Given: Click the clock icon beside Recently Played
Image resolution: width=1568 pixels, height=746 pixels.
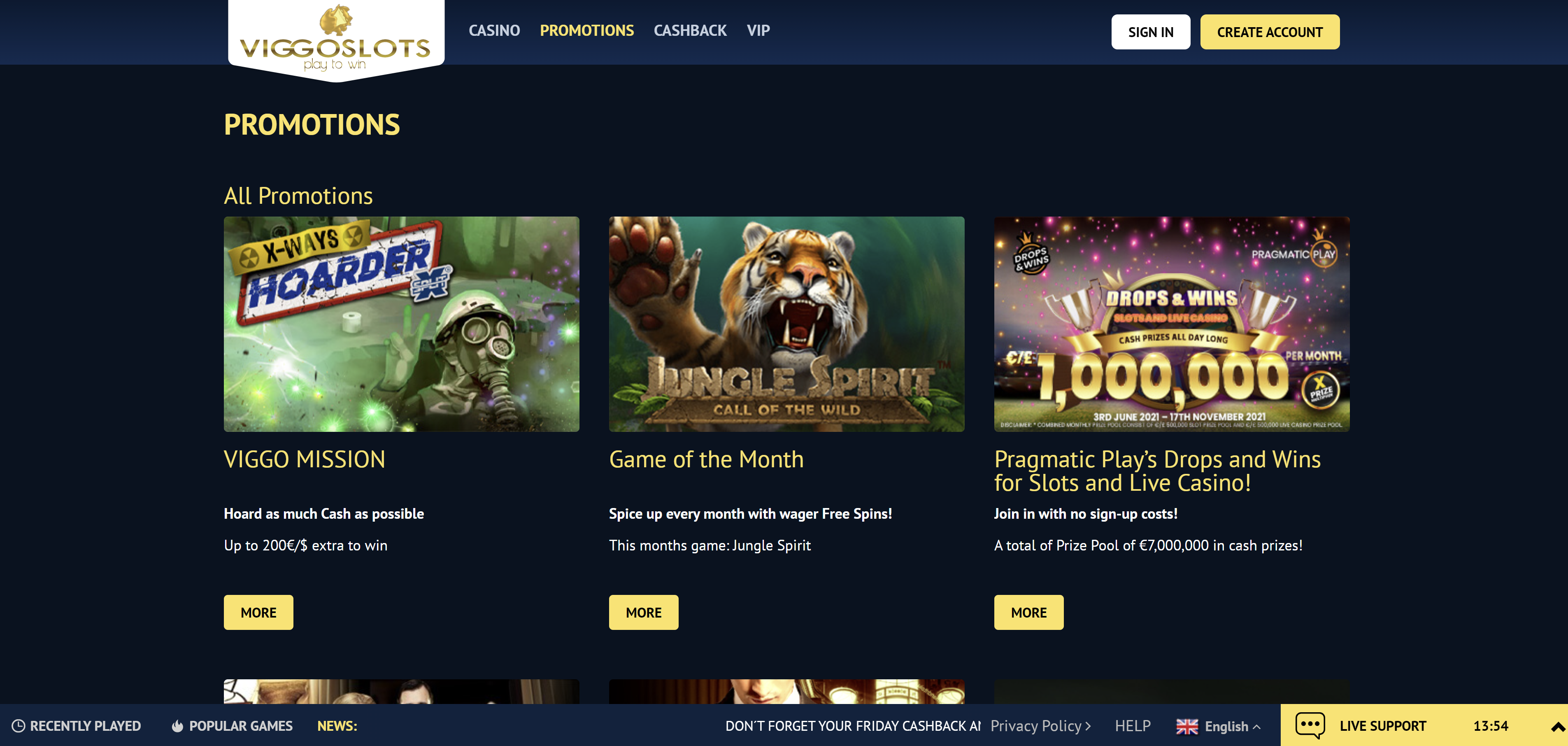Looking at the screenshot, I should 18,726.
